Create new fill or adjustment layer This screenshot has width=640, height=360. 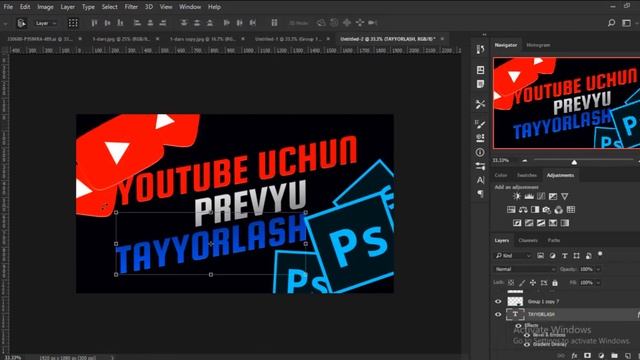coord(601,356)
